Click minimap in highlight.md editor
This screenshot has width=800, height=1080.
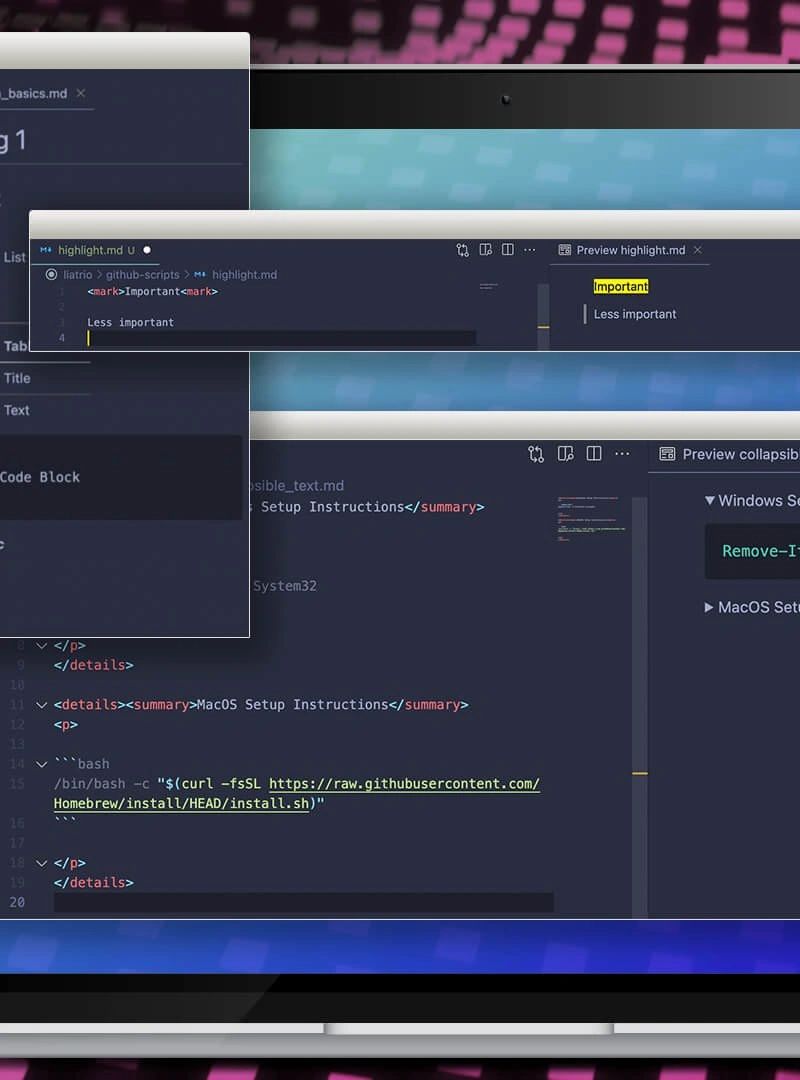pyautogui.click(x=489, y=286)
